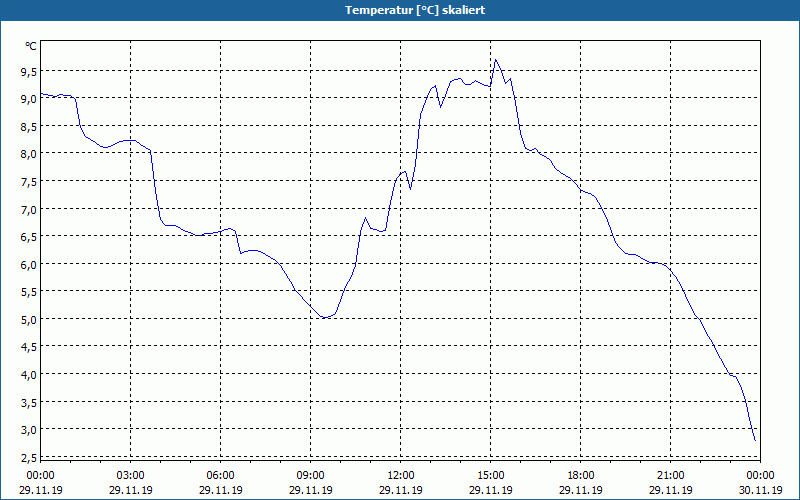Select the 9,5 value on temperature axis

[x=29, y=72]
